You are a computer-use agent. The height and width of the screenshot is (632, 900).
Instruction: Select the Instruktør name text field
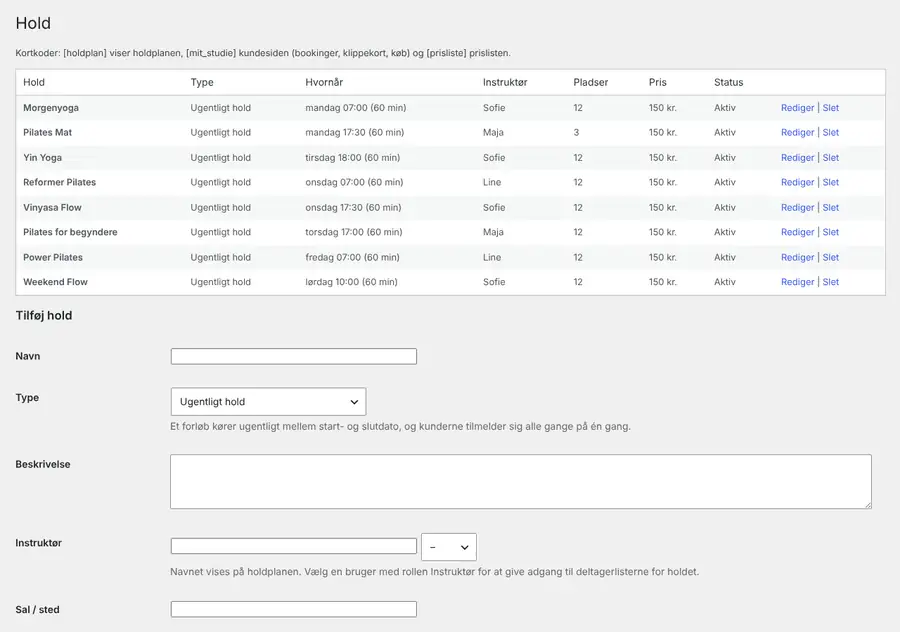pyautogui.click(x=293, y=546)
